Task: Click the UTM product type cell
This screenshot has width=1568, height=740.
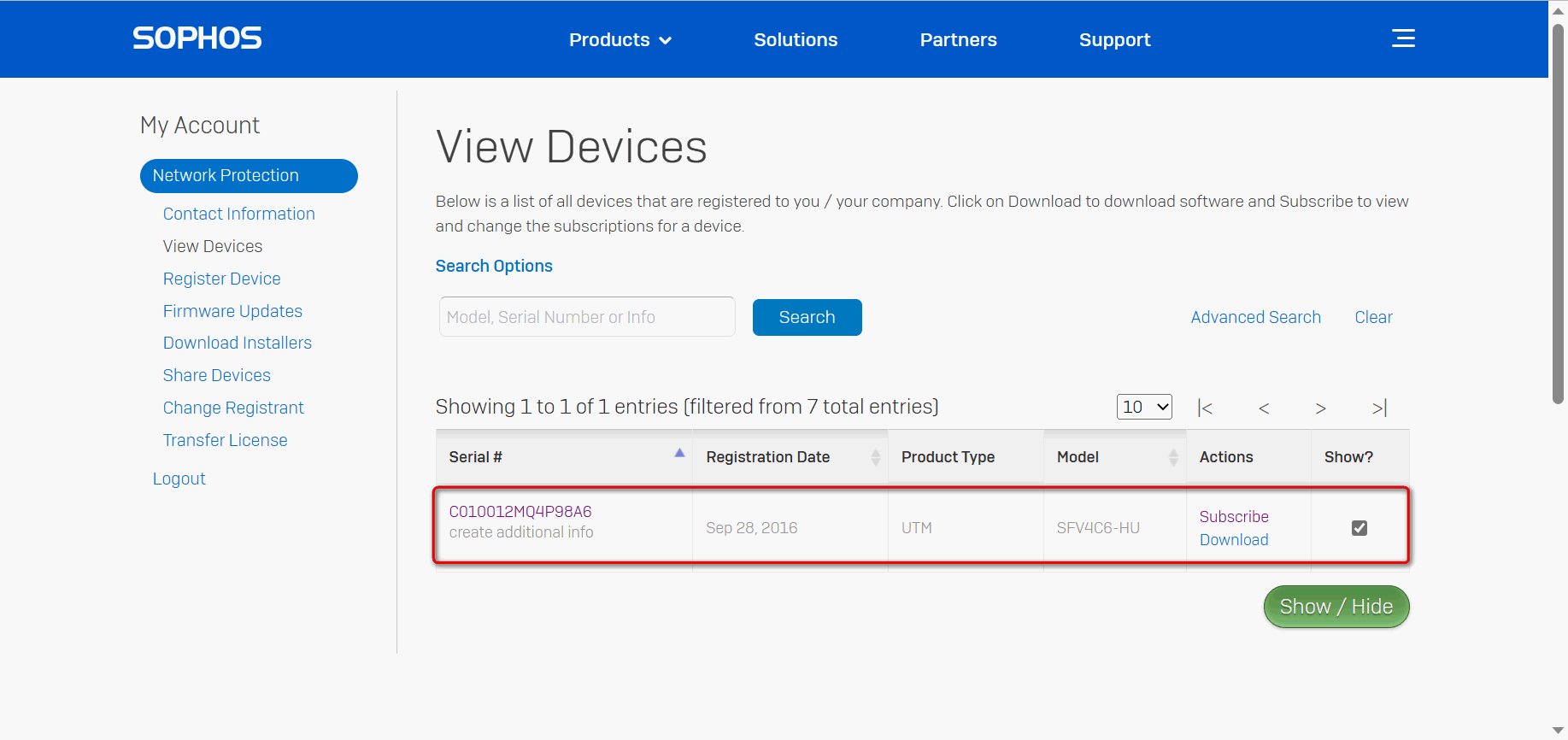Action: coord(916,528)
